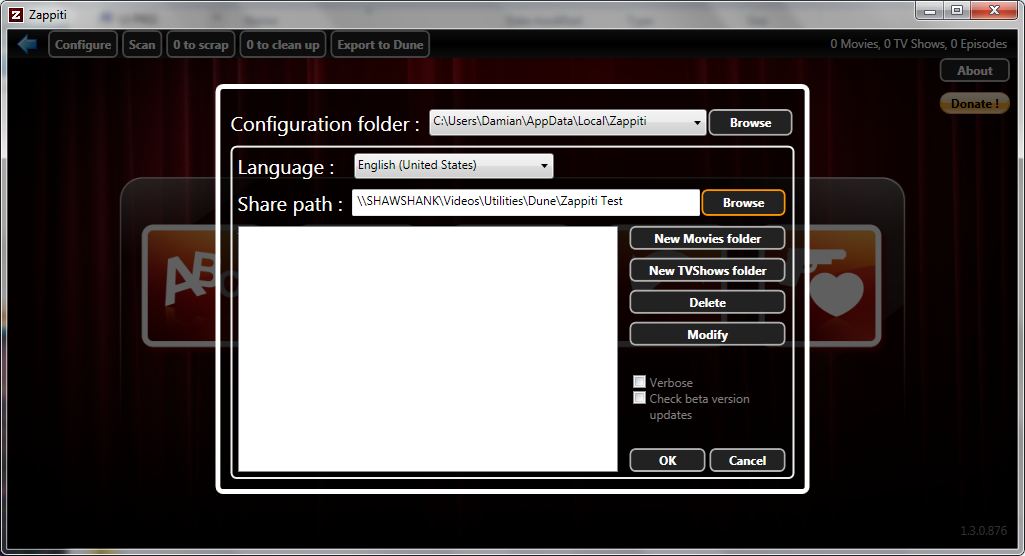The image size is (1025, 556).
Task: Minimize the Zappiti window
Action: pyautogui.click(x=930, y=10)
